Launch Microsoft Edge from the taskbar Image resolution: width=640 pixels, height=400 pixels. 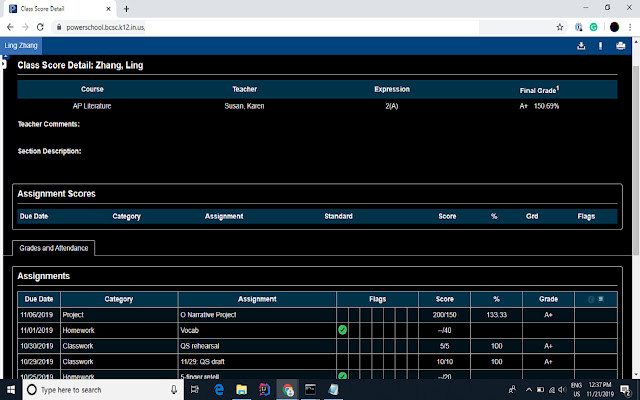point(219,390)
